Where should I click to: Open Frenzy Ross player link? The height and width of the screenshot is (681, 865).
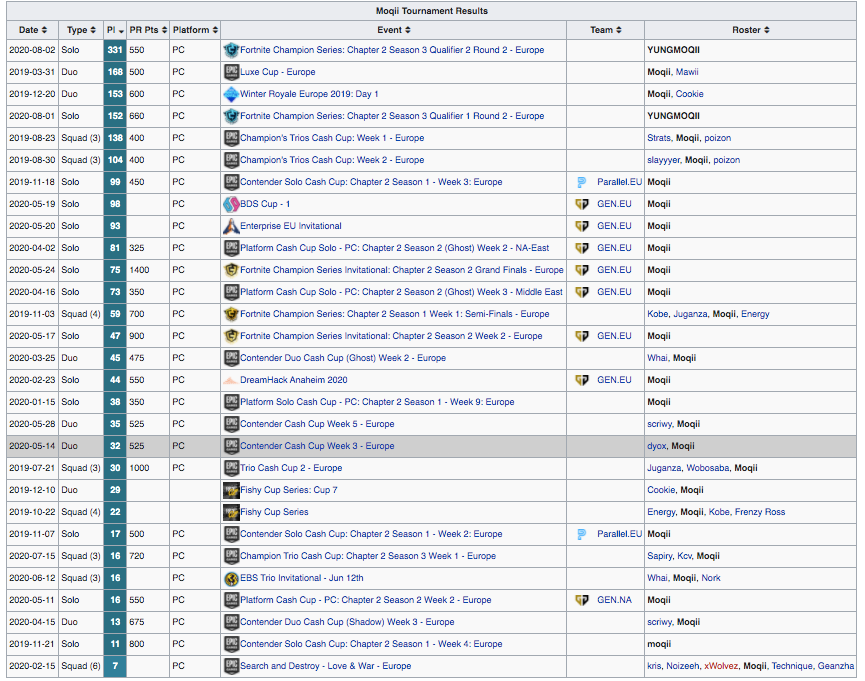(x=760, y=512)
